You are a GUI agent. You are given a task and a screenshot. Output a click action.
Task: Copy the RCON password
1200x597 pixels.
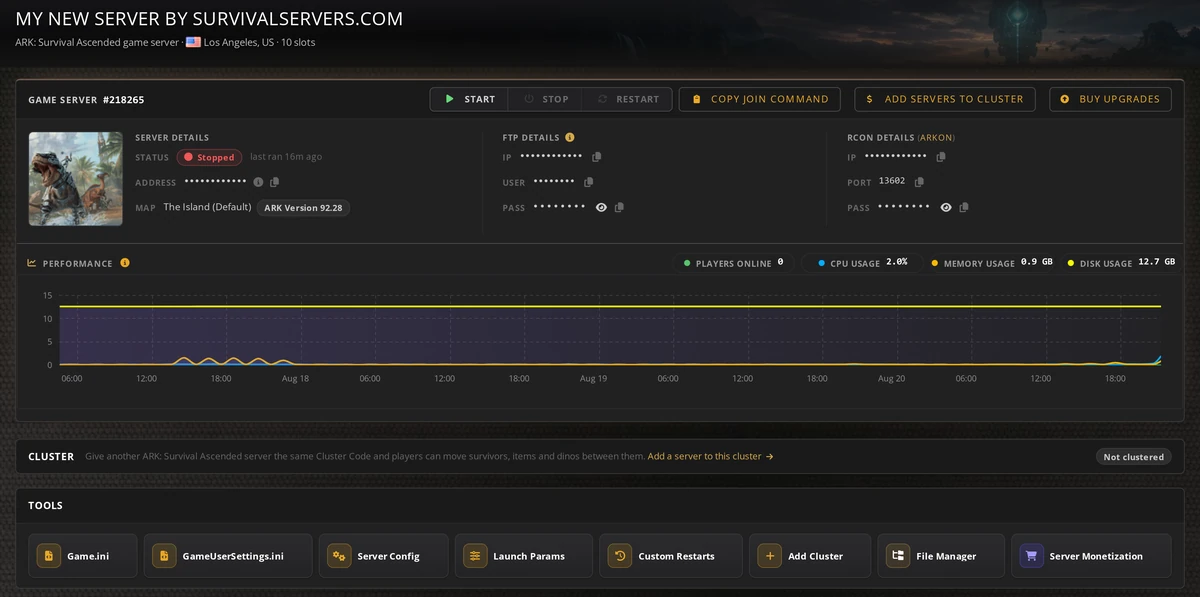[964, 207]
